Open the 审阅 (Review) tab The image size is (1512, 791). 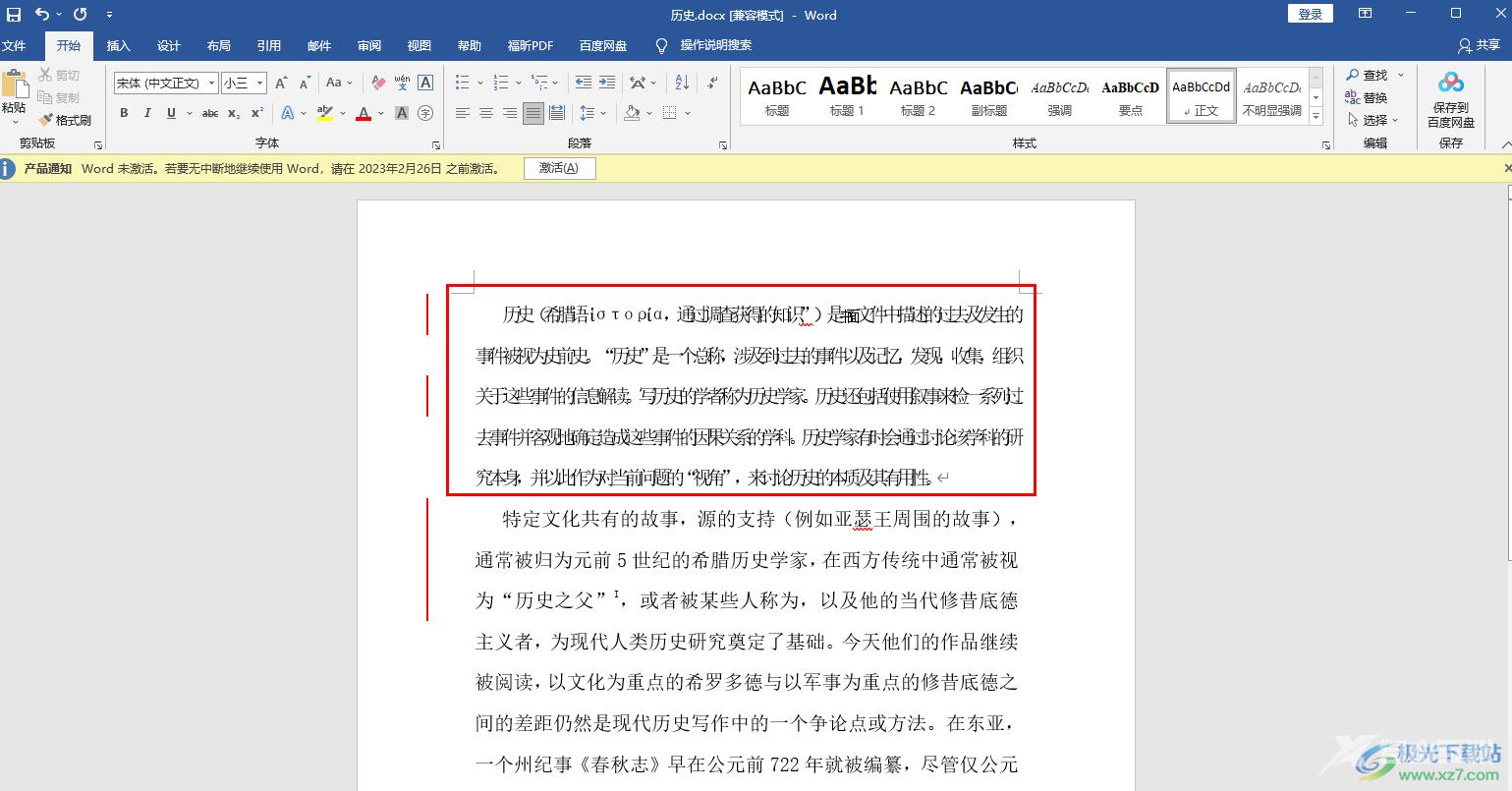click(369, 45)
